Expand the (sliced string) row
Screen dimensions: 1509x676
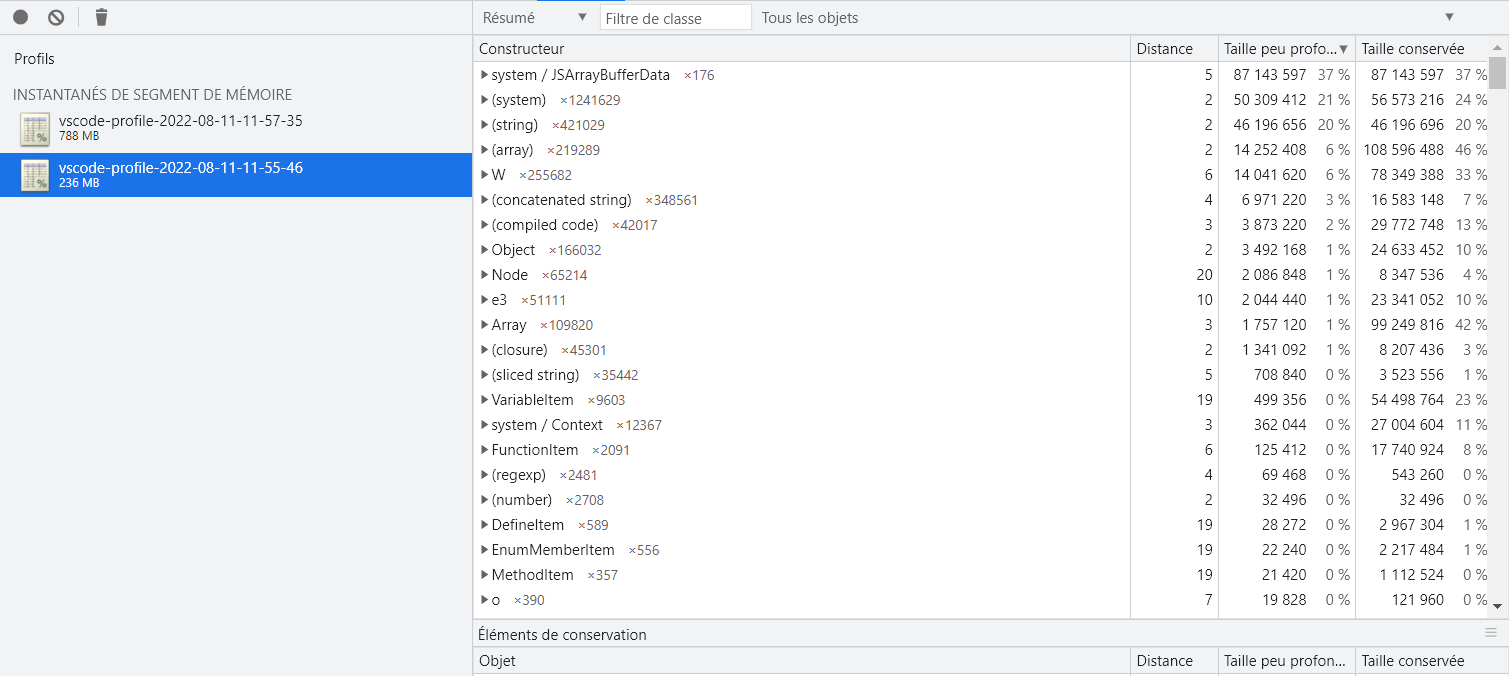coord(484,375)
